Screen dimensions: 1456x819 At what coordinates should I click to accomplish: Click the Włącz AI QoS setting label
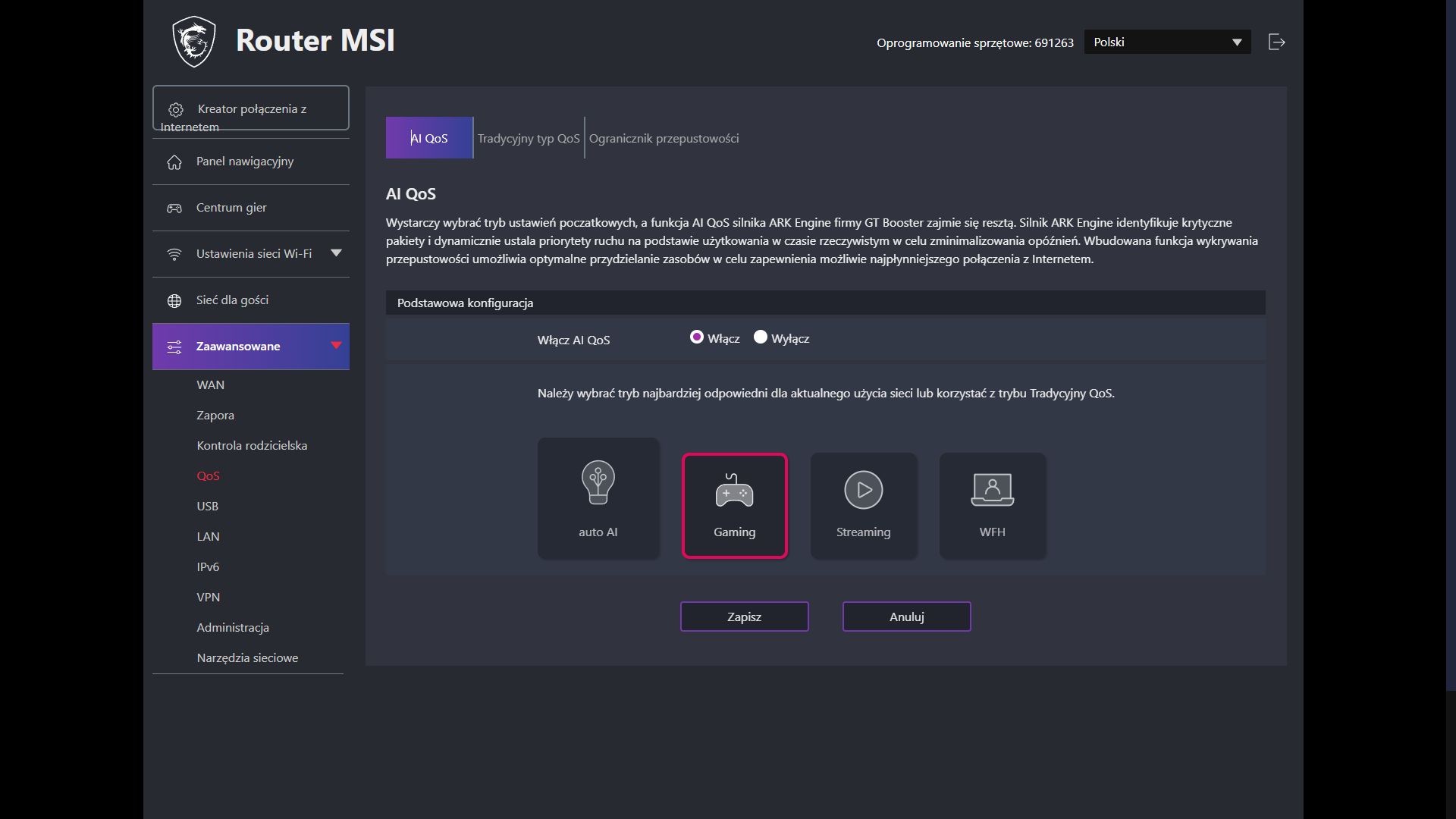click(x=574, y=340)
